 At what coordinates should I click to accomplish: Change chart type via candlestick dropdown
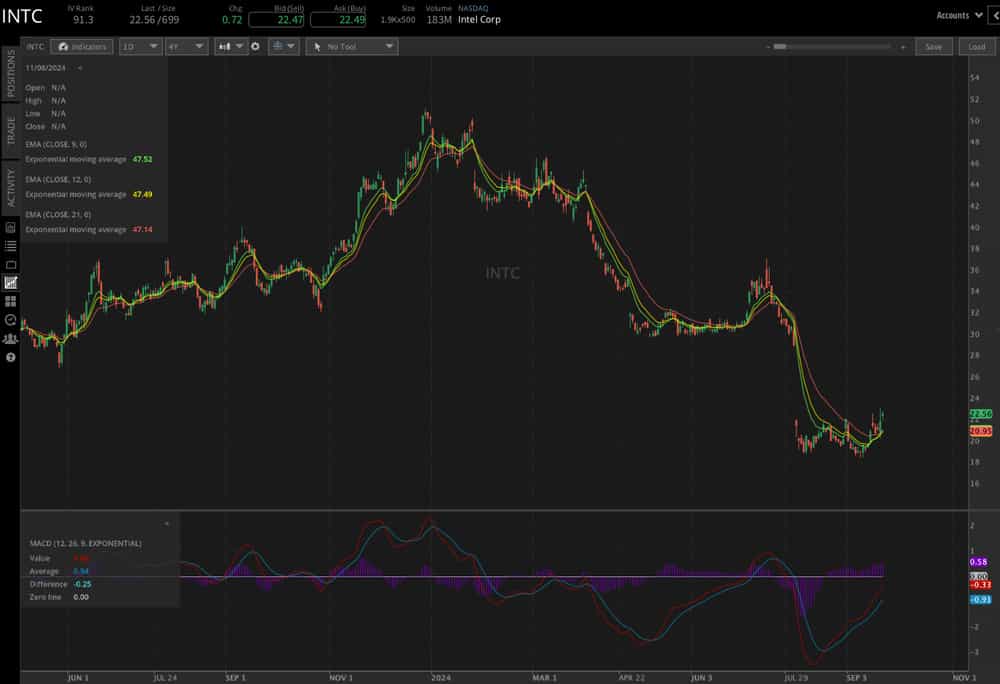230,47
